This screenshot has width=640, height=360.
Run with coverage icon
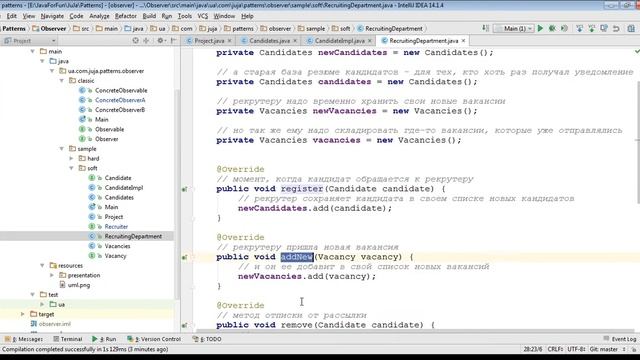(564, 29)
